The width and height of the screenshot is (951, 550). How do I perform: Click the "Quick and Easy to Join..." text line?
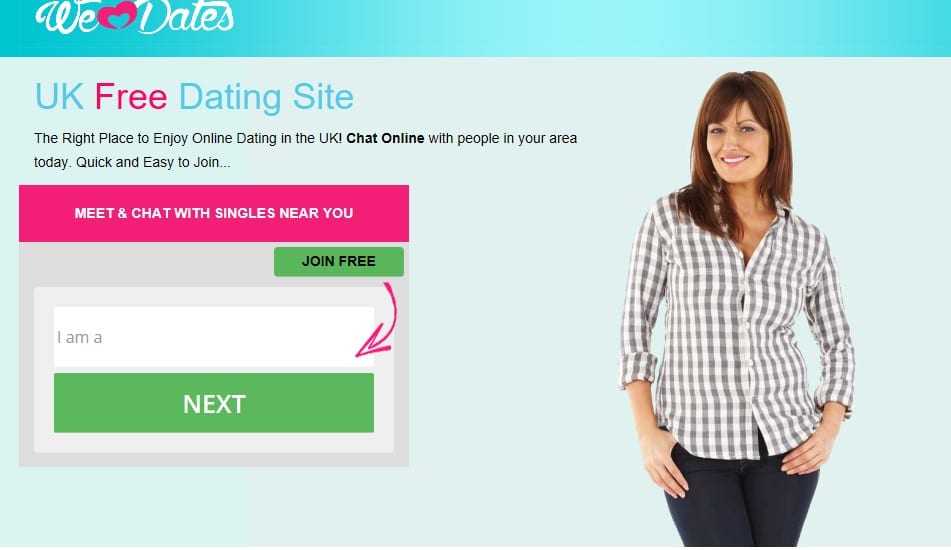[x=153, y=163]
